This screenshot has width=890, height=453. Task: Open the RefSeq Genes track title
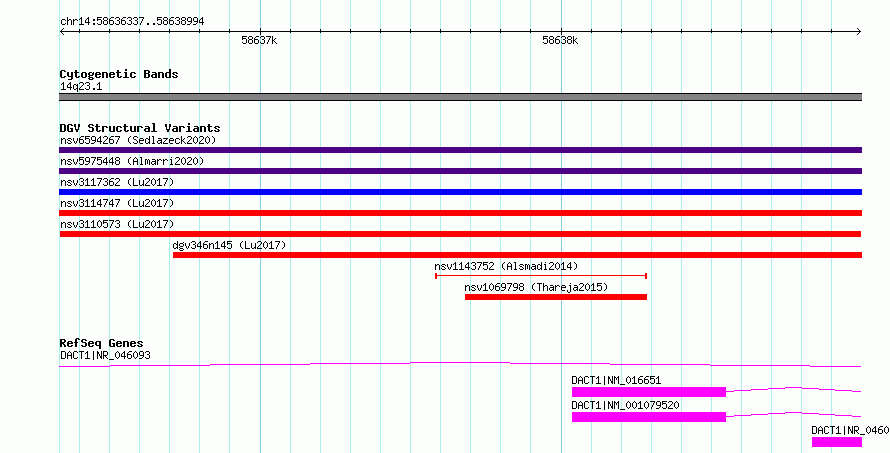click(102, 343)
